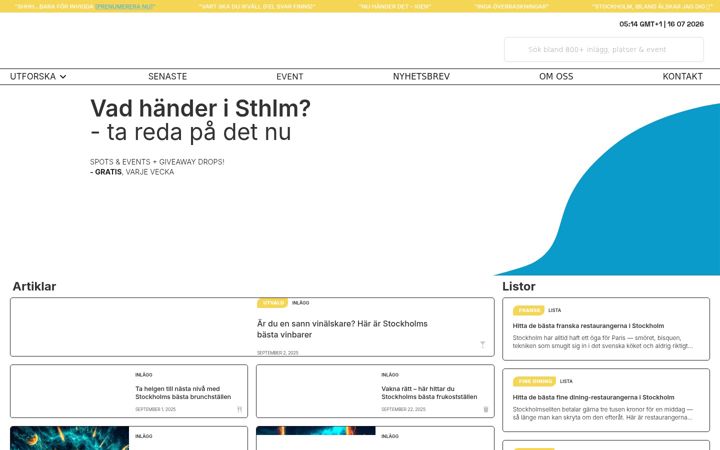Image resolution: width=720 pixels, height=450 pixels.
Task: Click the blue-orange thumbnail of bottom left card
Action: pos(69,438)
